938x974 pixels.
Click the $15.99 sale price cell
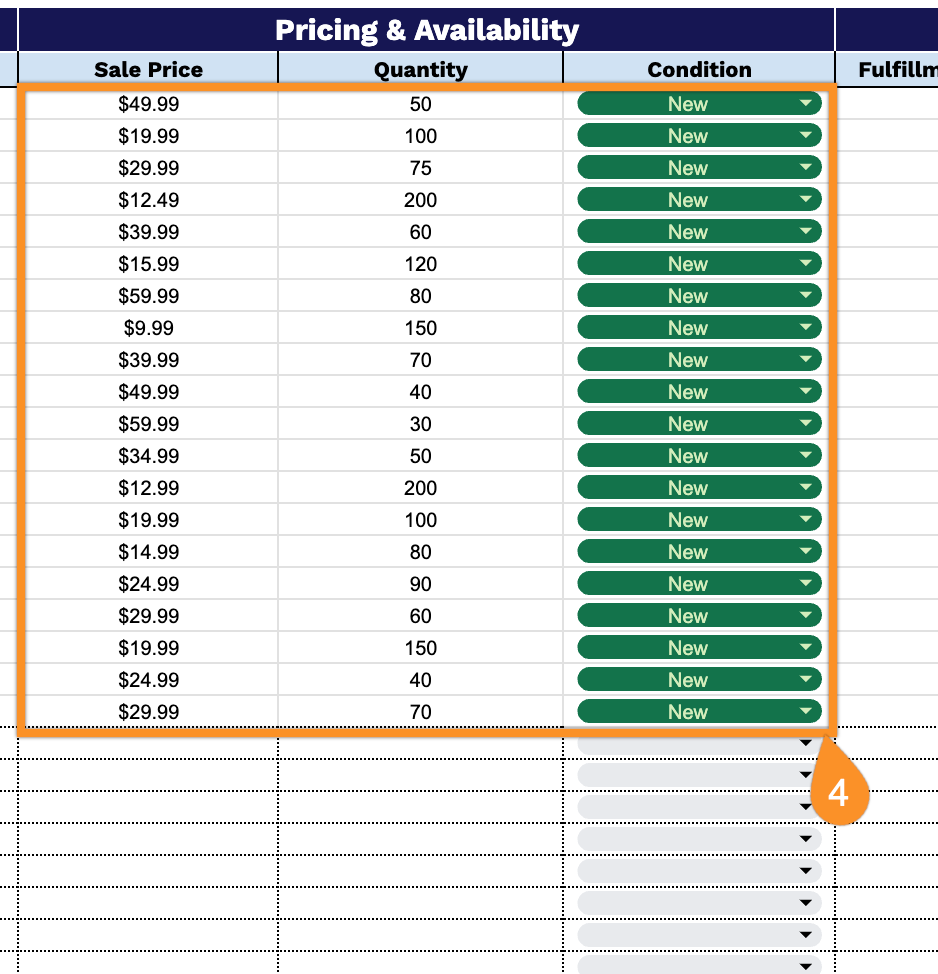click(148, 264)
